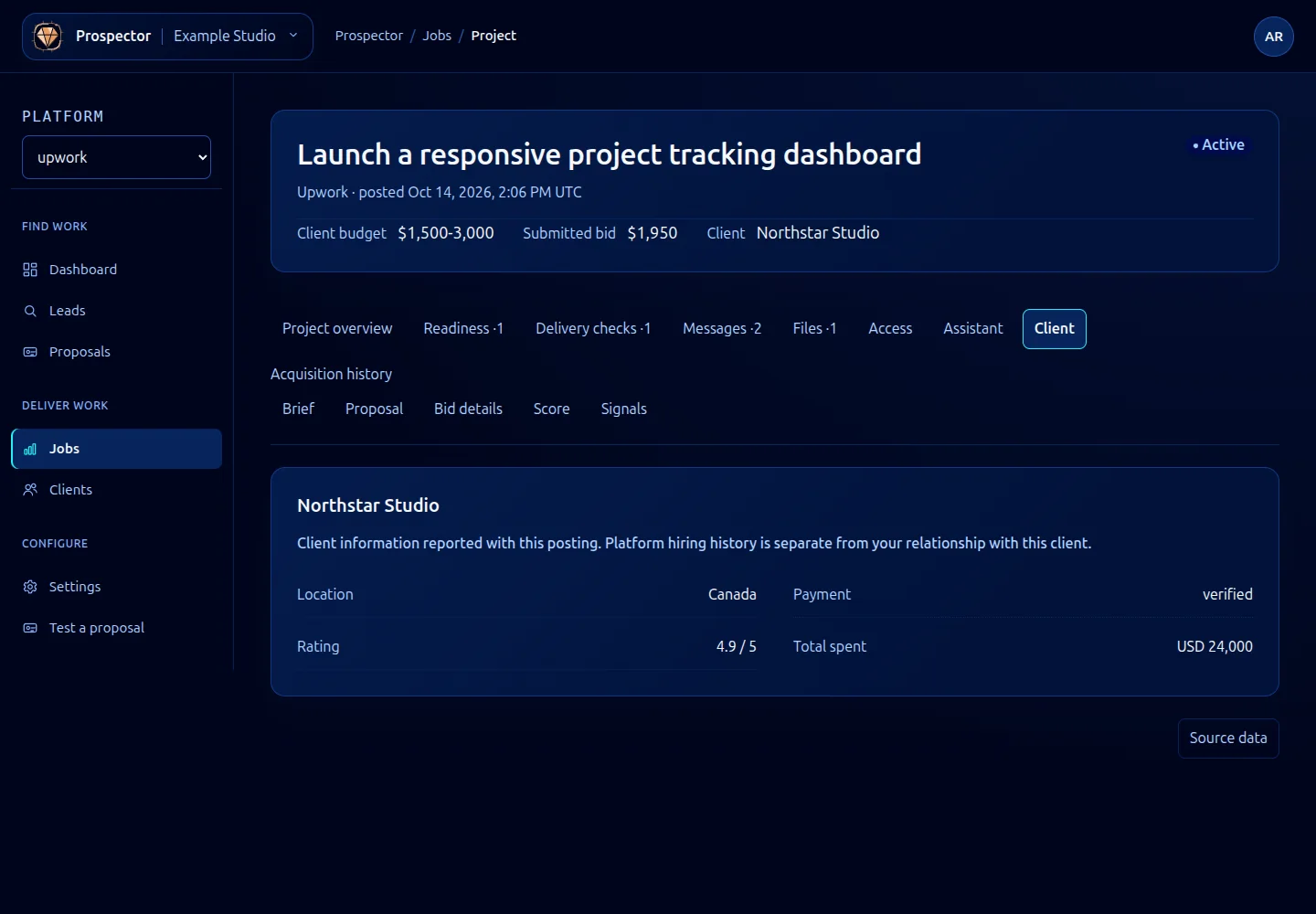Open the Score sub-tab

pos(551,409)
